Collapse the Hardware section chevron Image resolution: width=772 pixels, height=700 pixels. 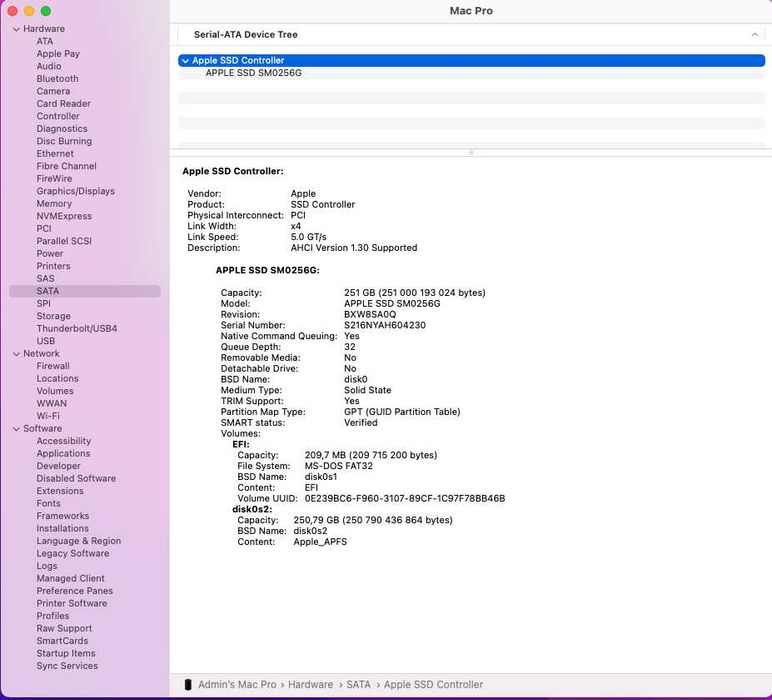click(x=16, y=30)
